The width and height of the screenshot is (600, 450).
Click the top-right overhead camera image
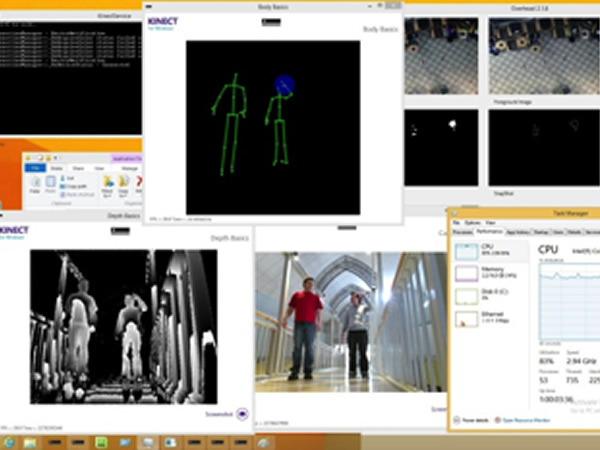click(544, 56)
